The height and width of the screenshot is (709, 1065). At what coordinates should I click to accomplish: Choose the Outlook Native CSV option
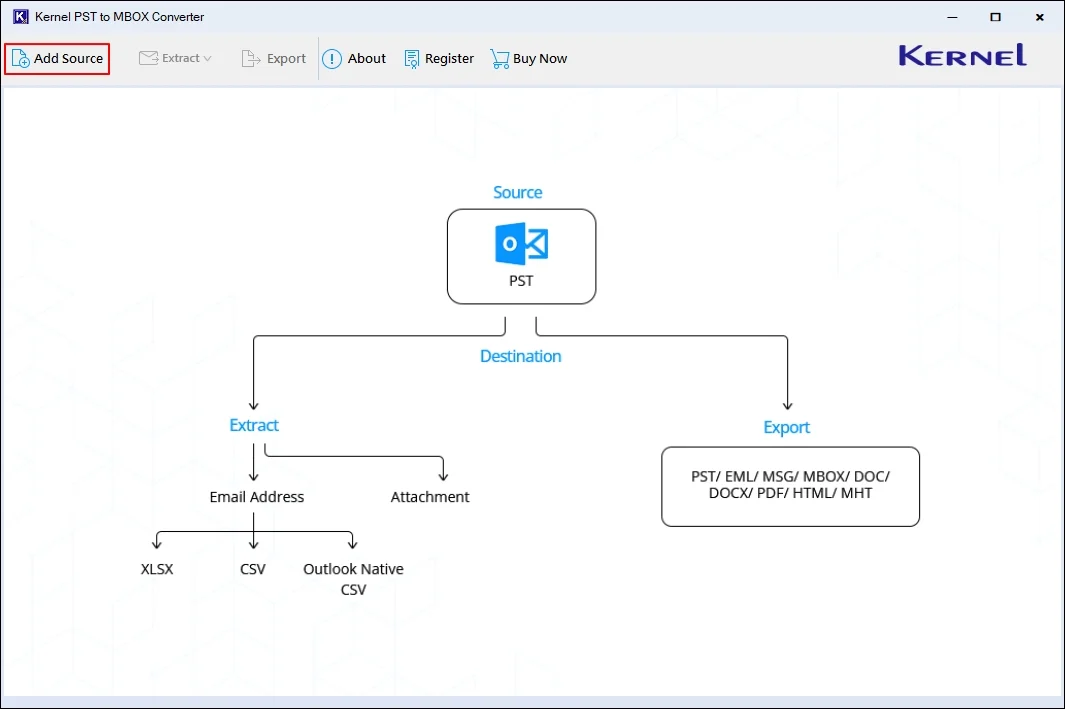[x=353, y=578]
